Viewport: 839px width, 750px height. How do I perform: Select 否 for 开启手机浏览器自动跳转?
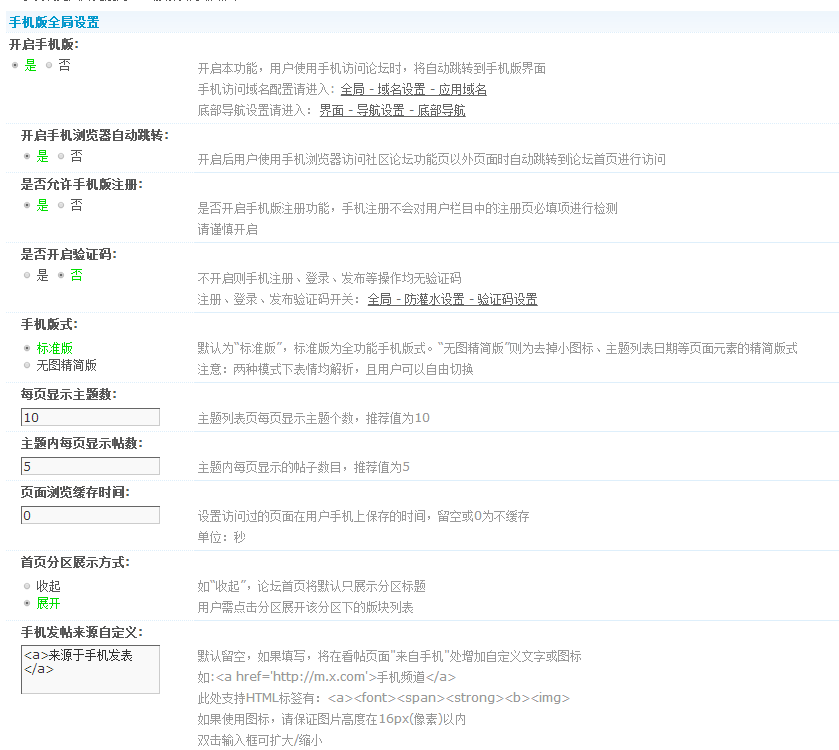click(61, 156)
